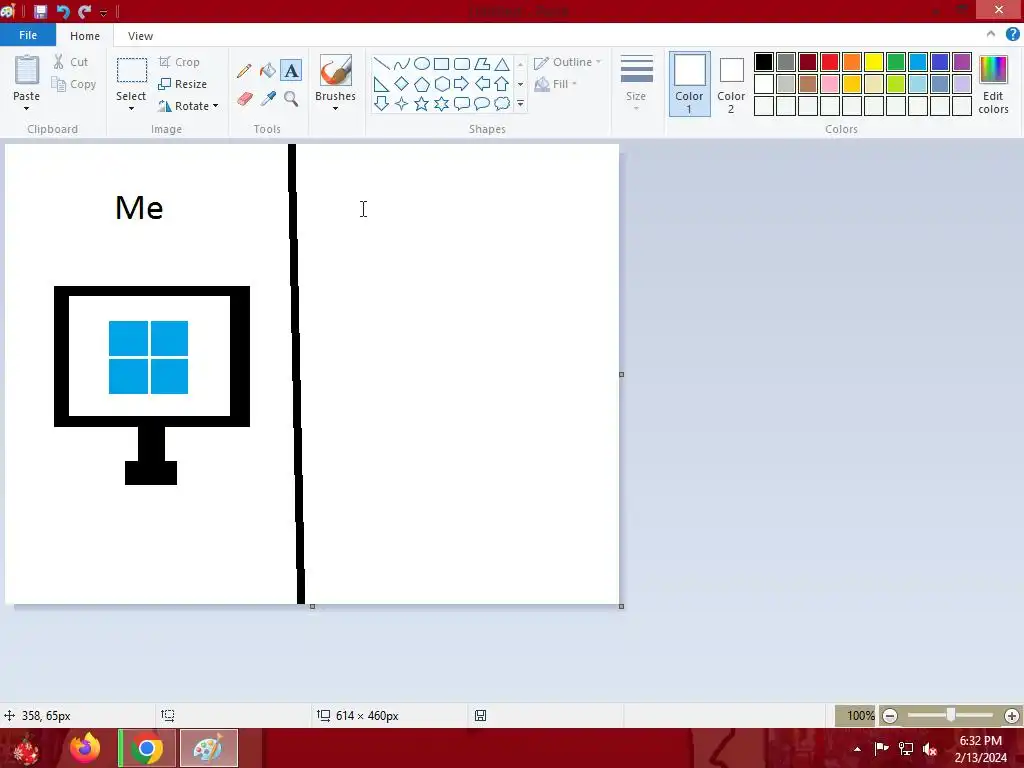
Task: Open Google Chrome from the taskbar
Action: (x=147, y=748)
